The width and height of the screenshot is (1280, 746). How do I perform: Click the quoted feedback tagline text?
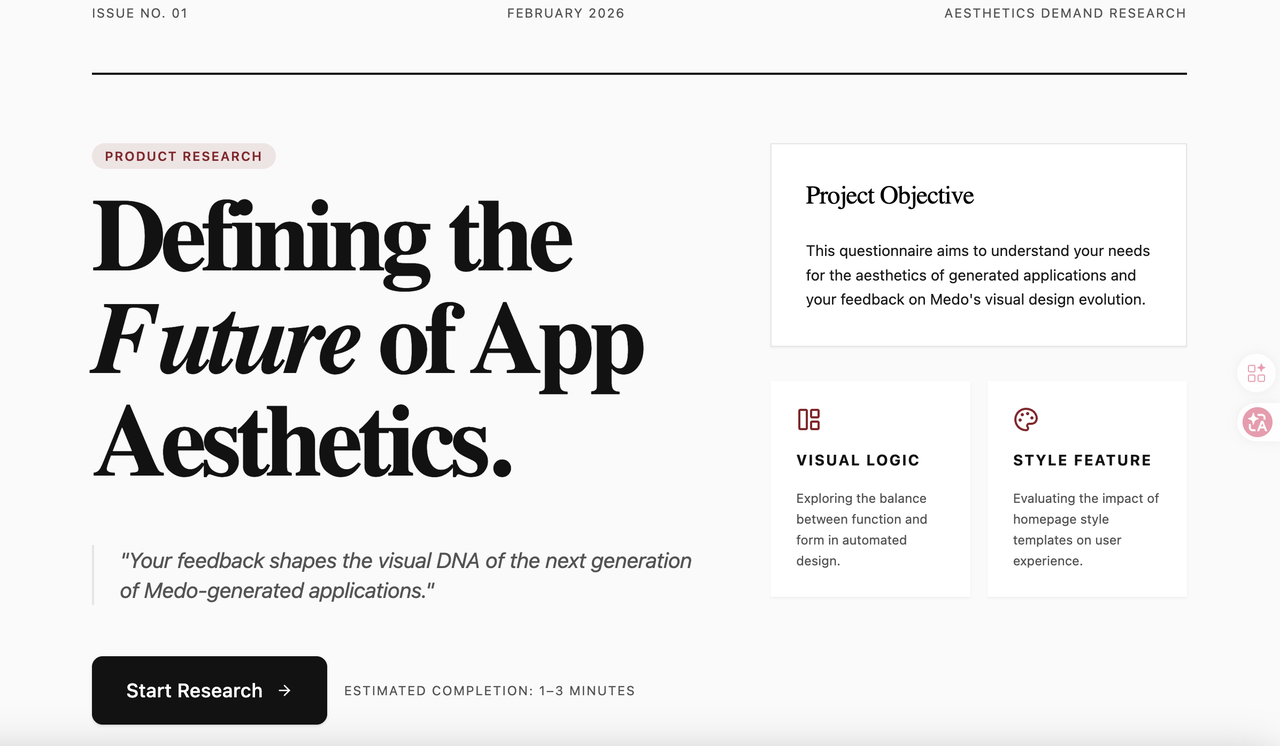tap(405, 575)
